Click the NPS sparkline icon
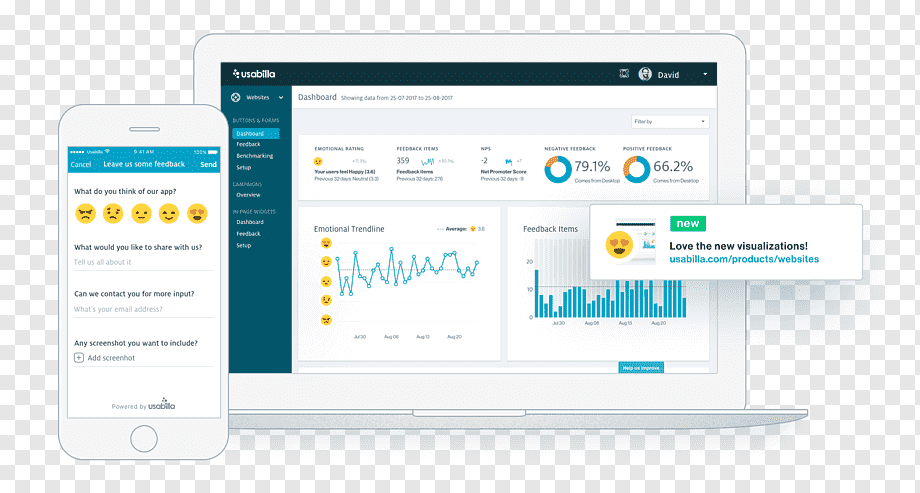Viewport: 920px width, 493px height. 508,161
